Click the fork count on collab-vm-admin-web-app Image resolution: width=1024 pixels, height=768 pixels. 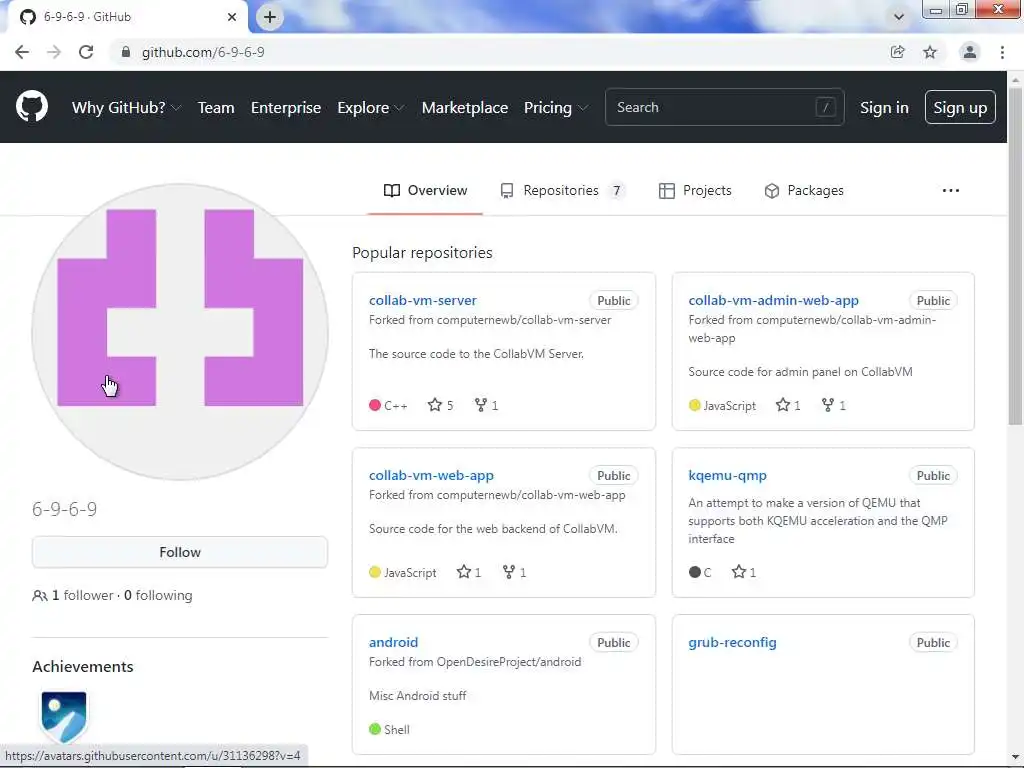pos(834,406)
